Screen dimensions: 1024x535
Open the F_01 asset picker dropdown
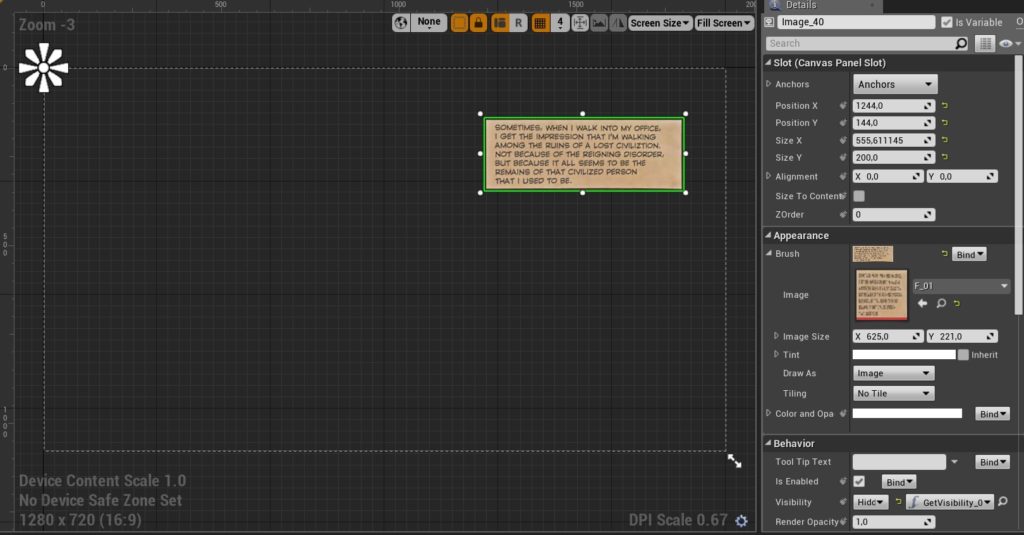pyautogui.click(x=961, y=285)
